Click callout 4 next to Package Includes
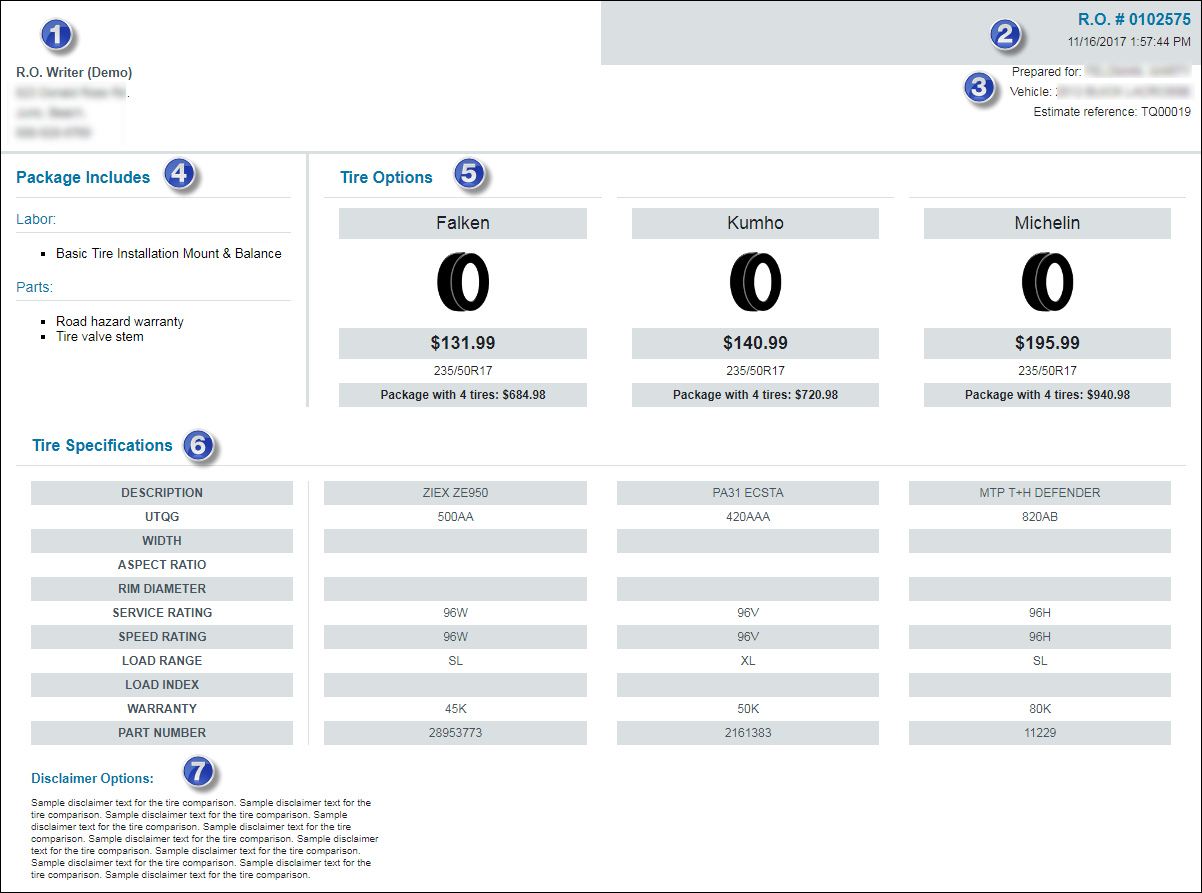The height and width of the screenshot is (893, 1202). [x=179, y=174]
